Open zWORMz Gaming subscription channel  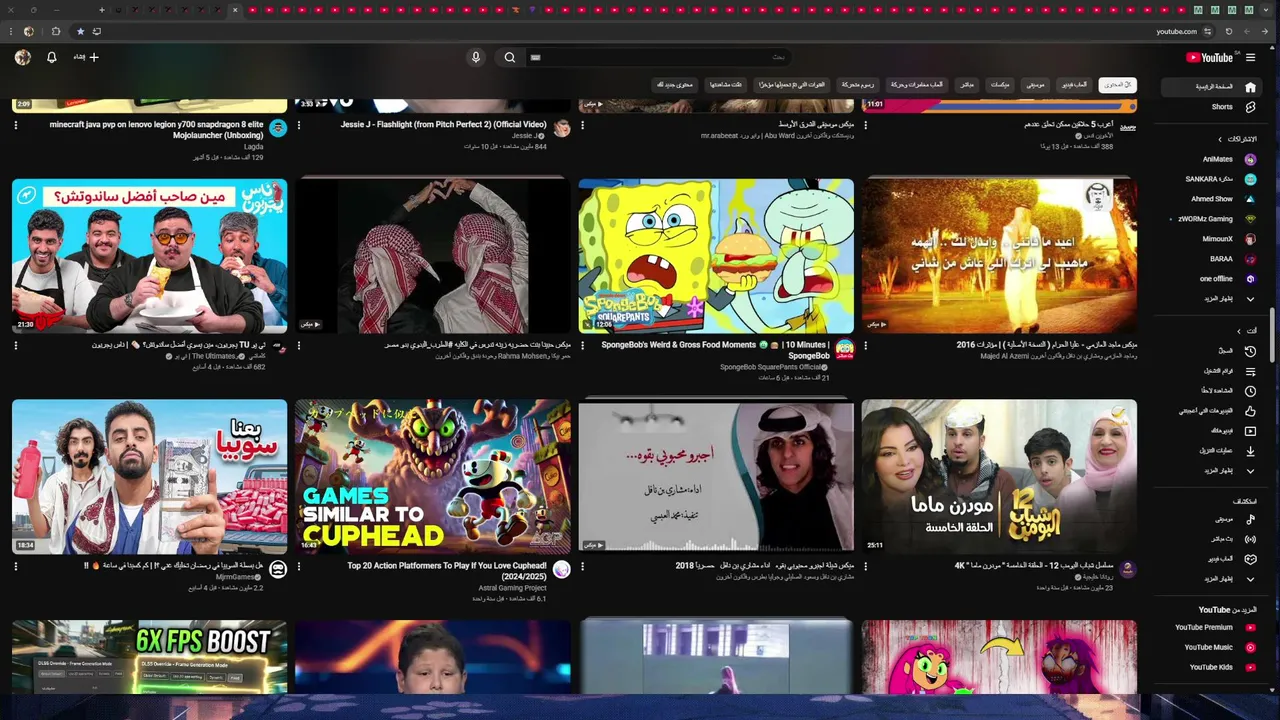tap(1213, 219)
